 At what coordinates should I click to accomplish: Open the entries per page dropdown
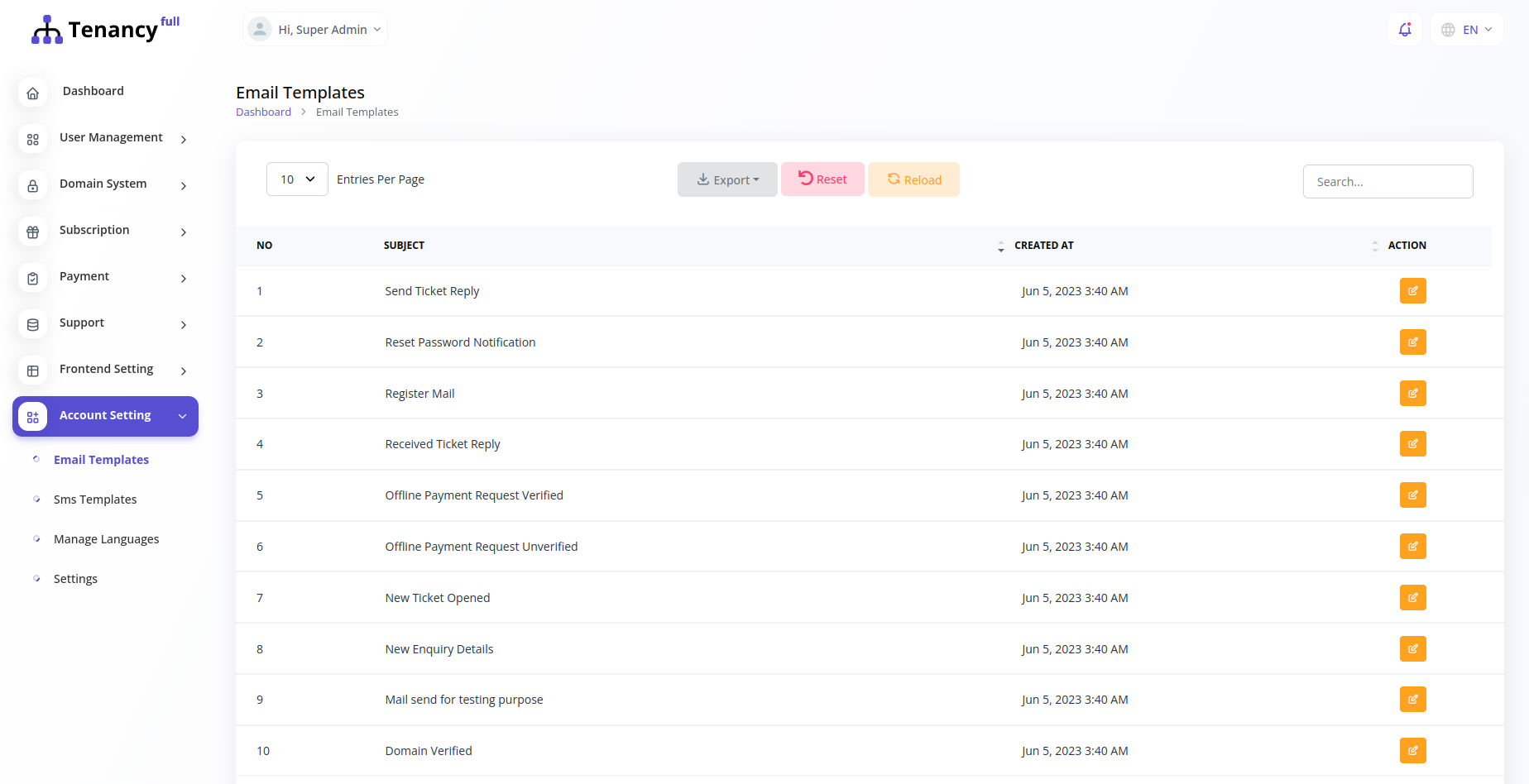pyautogui.click(x=297, y=179)
